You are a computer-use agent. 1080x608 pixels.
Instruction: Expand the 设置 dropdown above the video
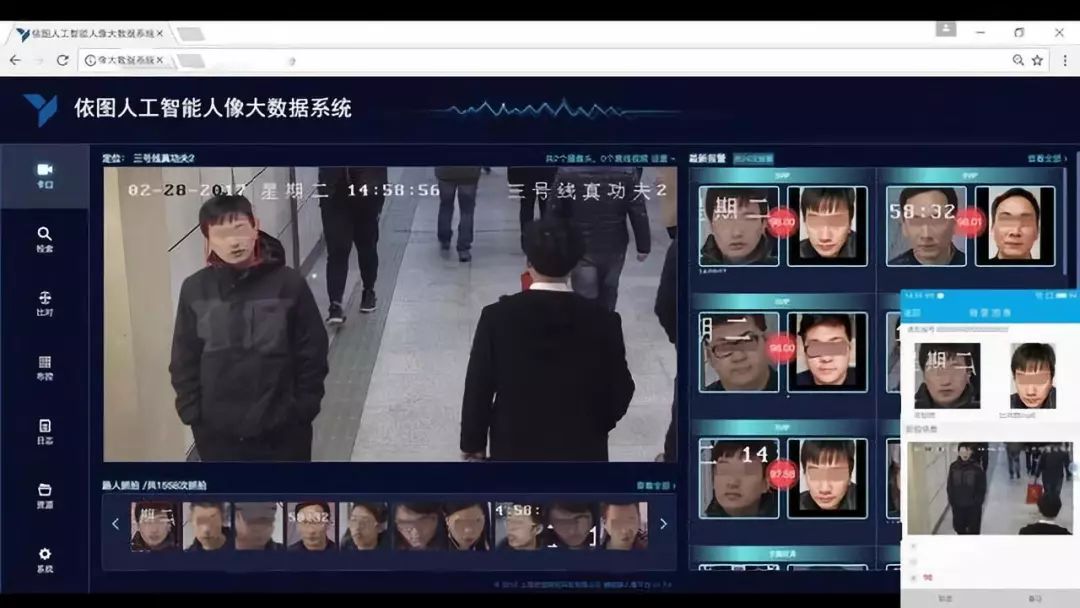pos(662,158)
